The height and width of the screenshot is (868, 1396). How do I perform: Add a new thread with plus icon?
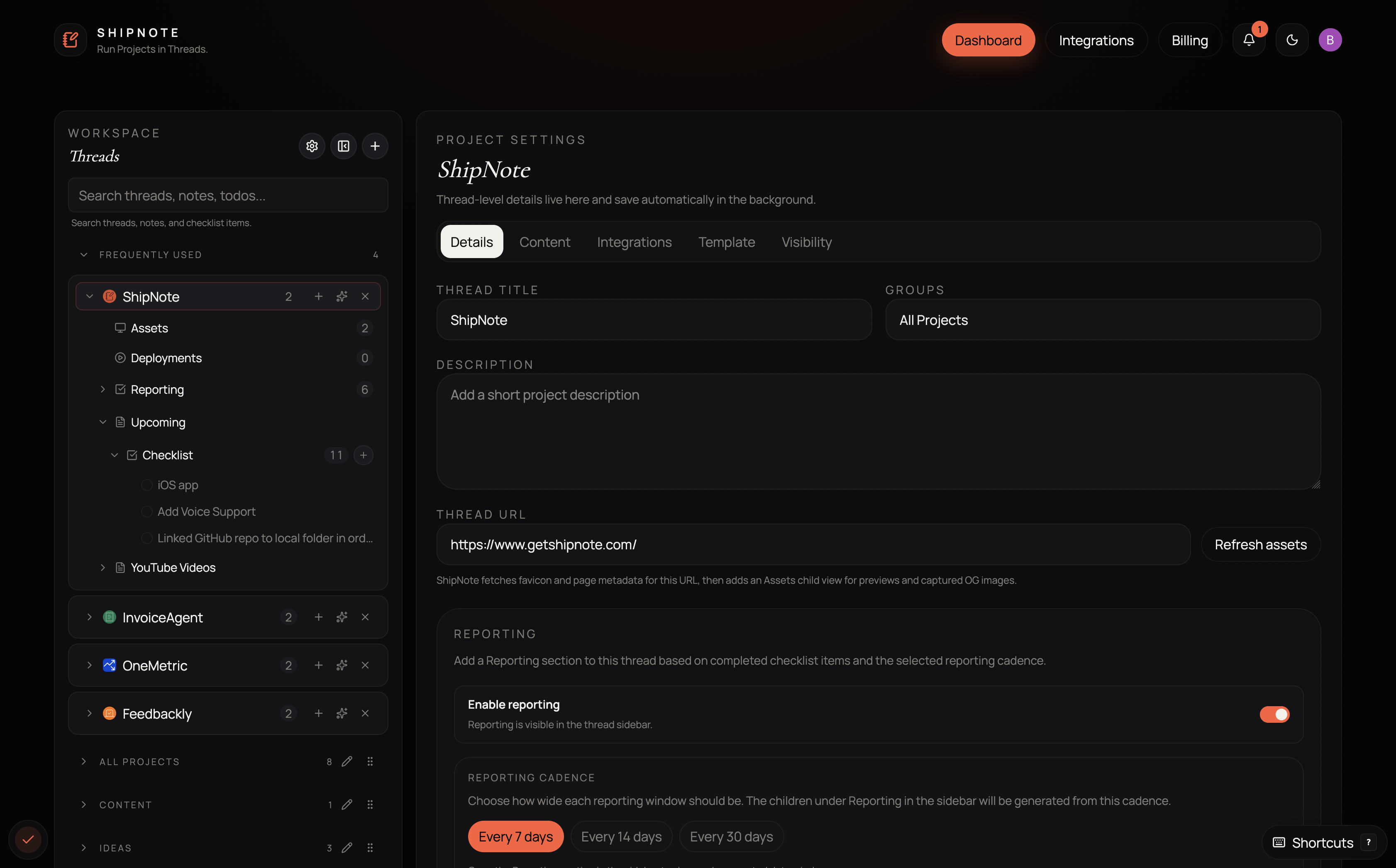point(375,146)
